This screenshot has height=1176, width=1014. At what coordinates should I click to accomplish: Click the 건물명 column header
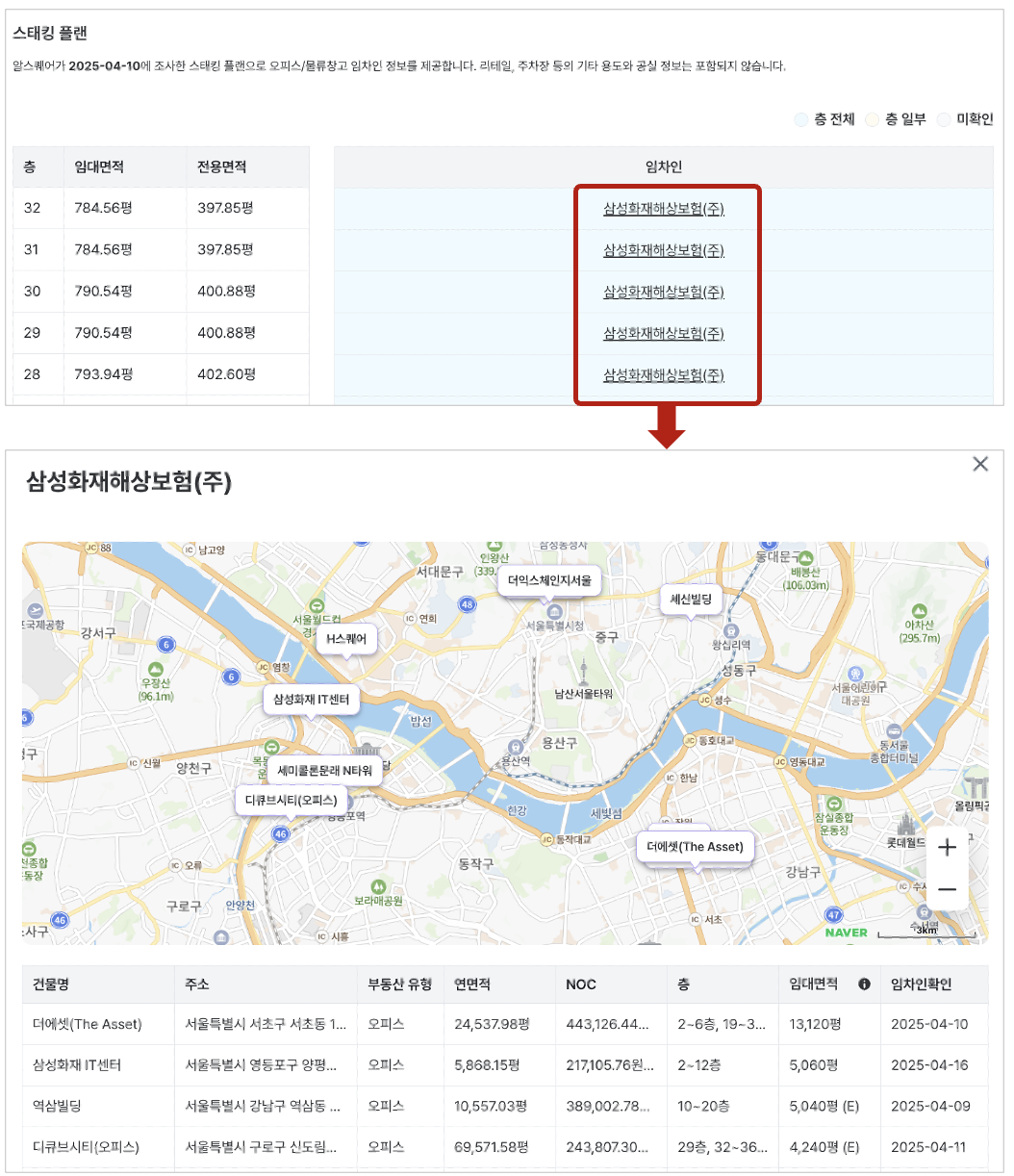point(99,984)
